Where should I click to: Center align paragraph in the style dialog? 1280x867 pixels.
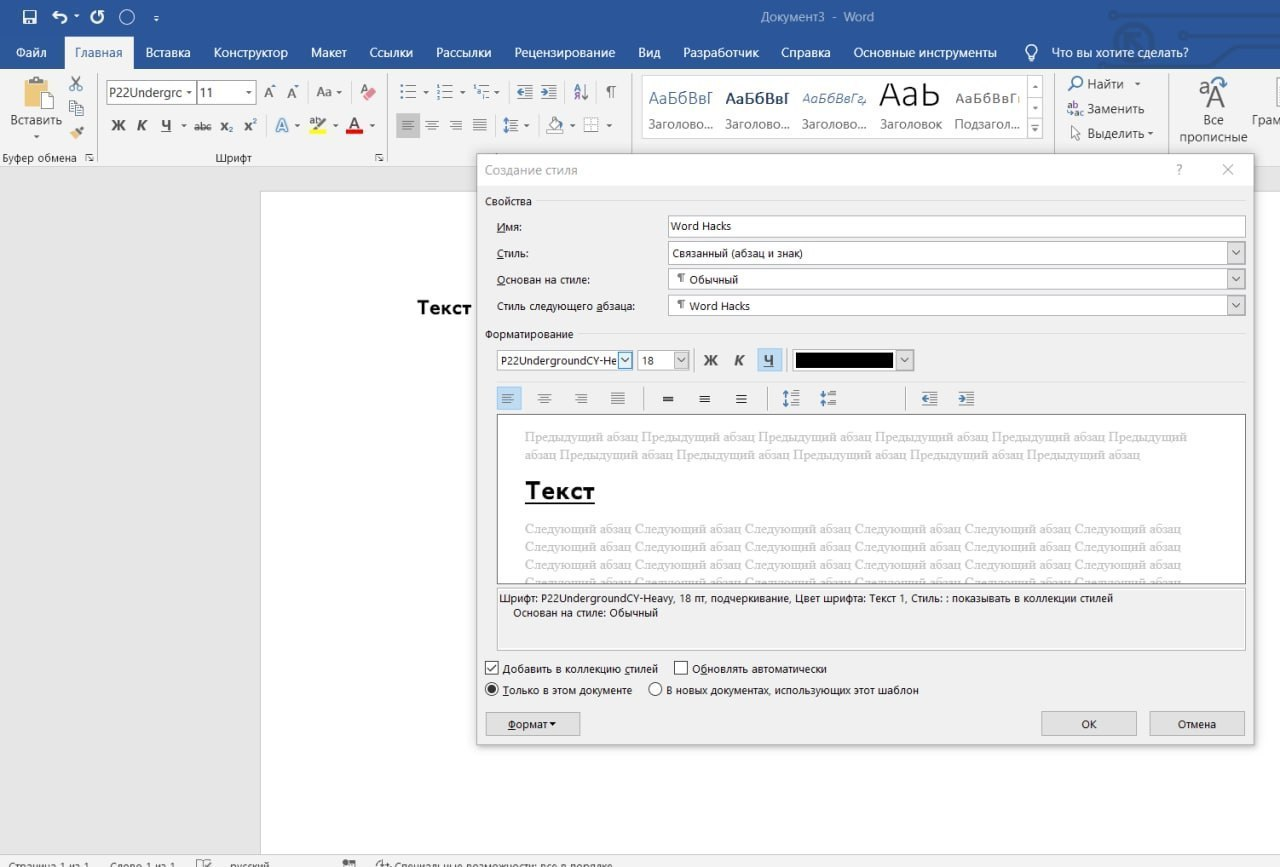click(x=545, y=399)
